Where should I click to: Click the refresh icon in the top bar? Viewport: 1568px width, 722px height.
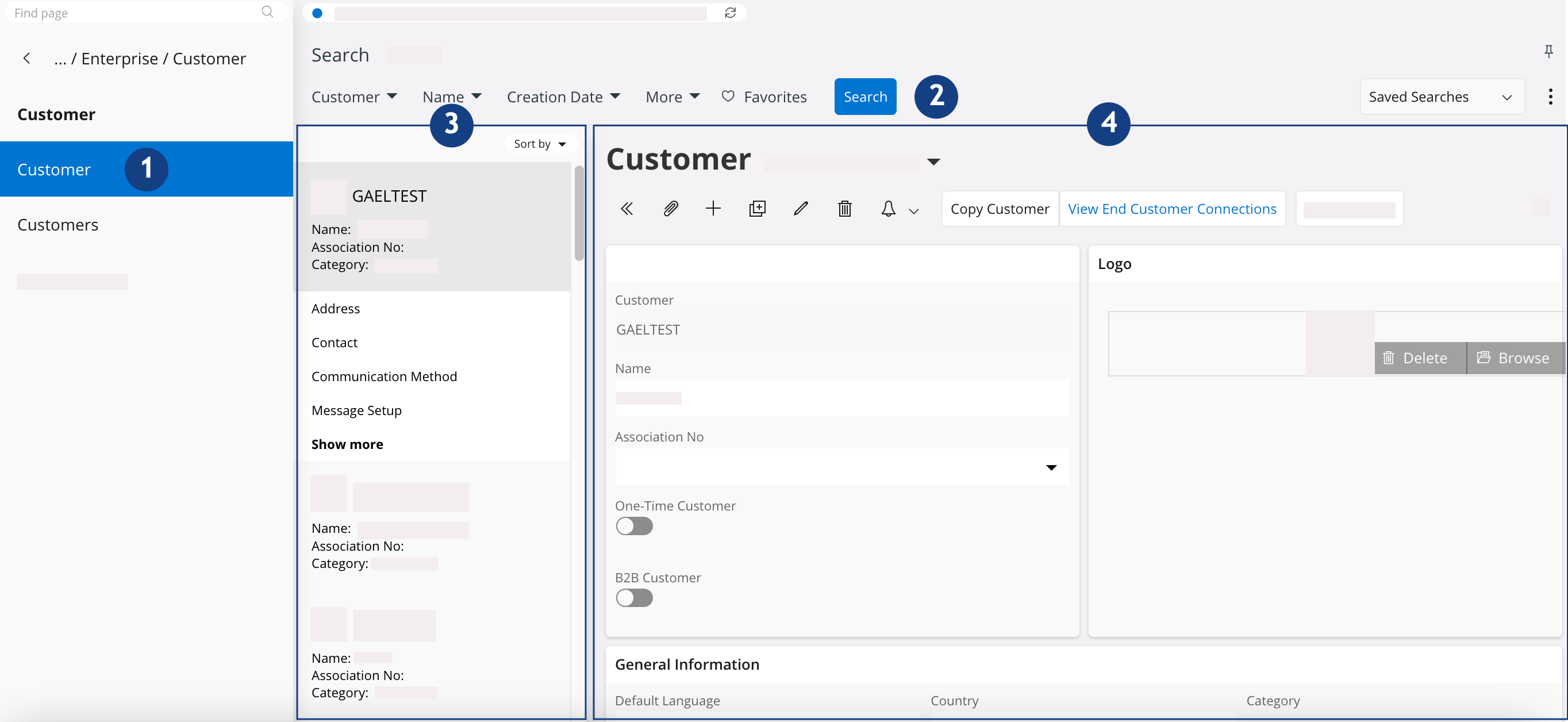730,13
